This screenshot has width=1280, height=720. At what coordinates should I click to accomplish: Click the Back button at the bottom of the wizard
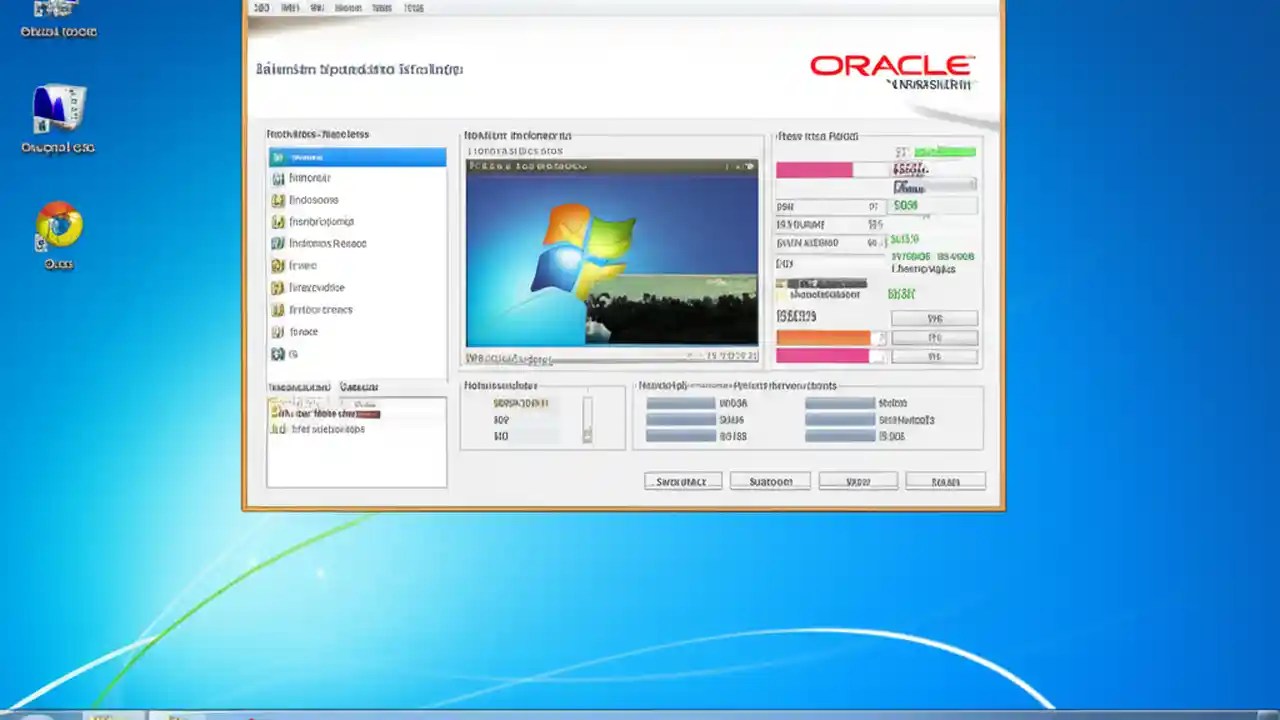pos(682,481)
